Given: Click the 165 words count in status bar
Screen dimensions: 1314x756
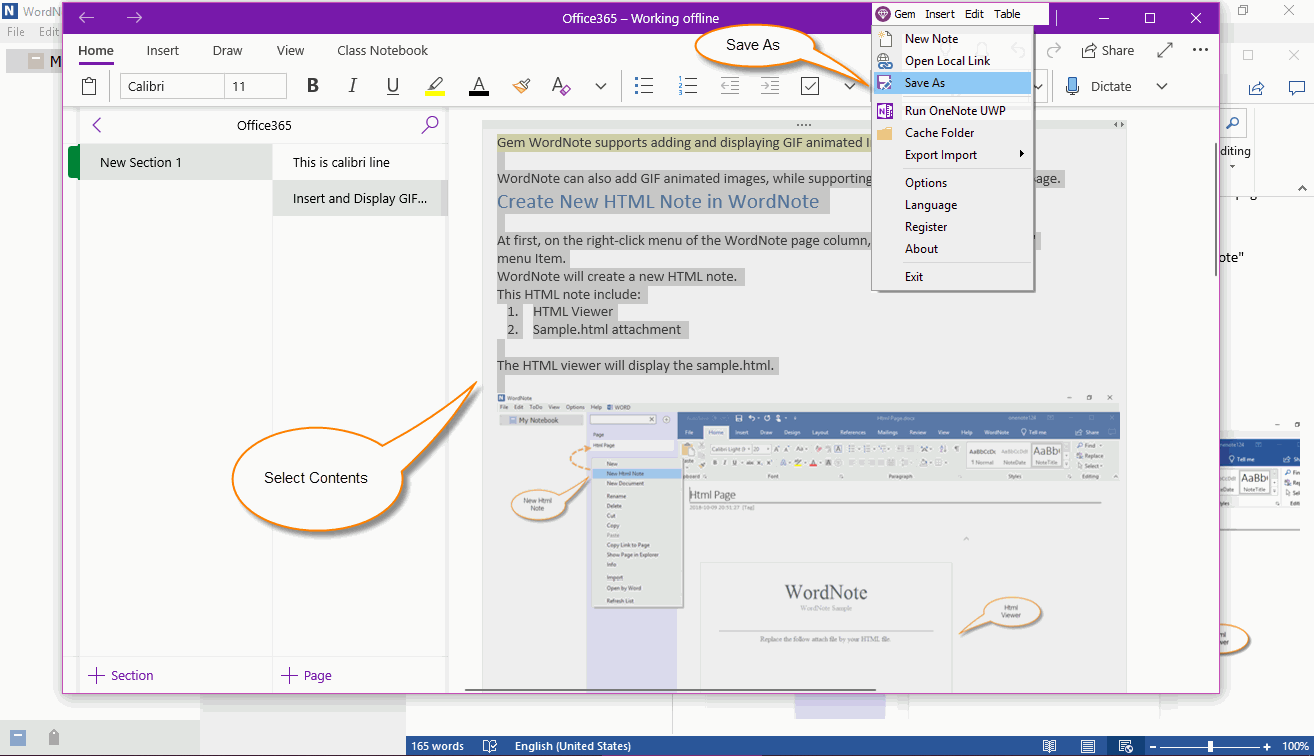Looking at the screenshot, I should click(x=437, y=746).
